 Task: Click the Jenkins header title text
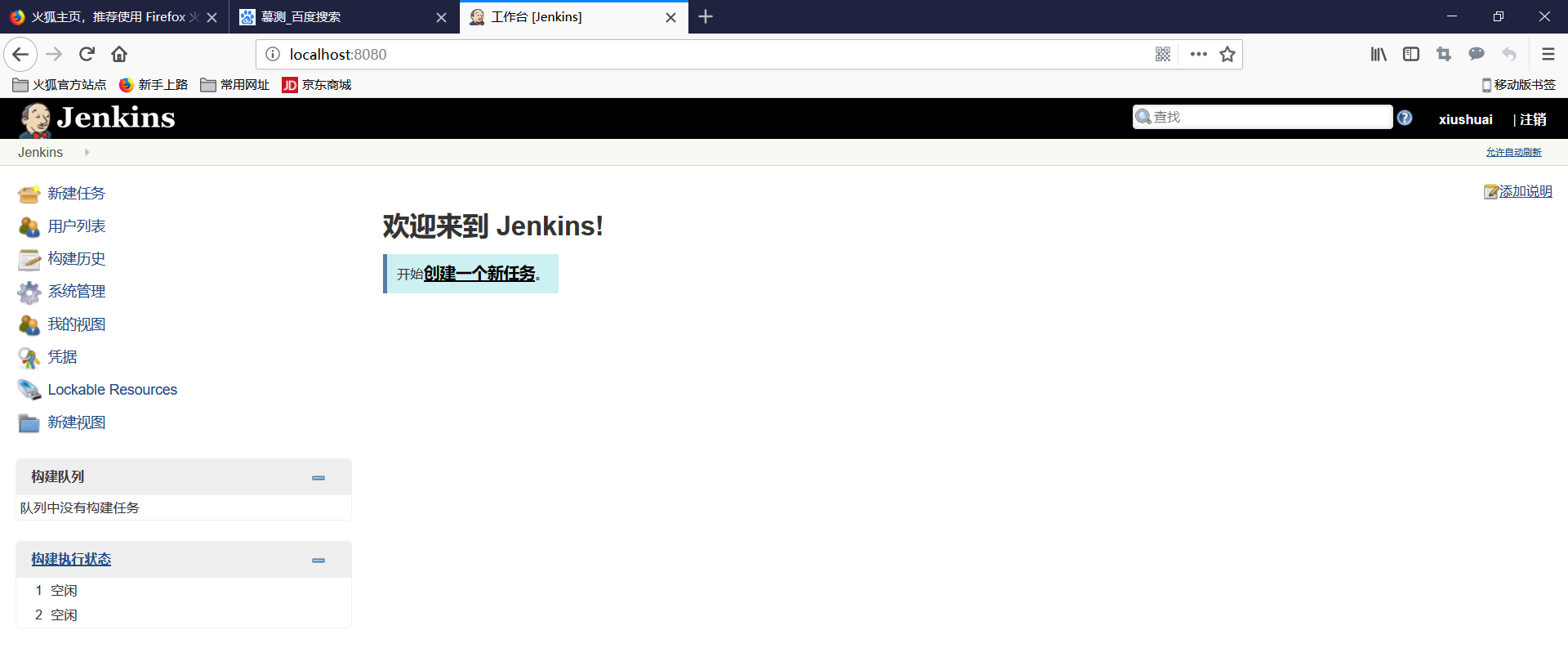(116, 118)
